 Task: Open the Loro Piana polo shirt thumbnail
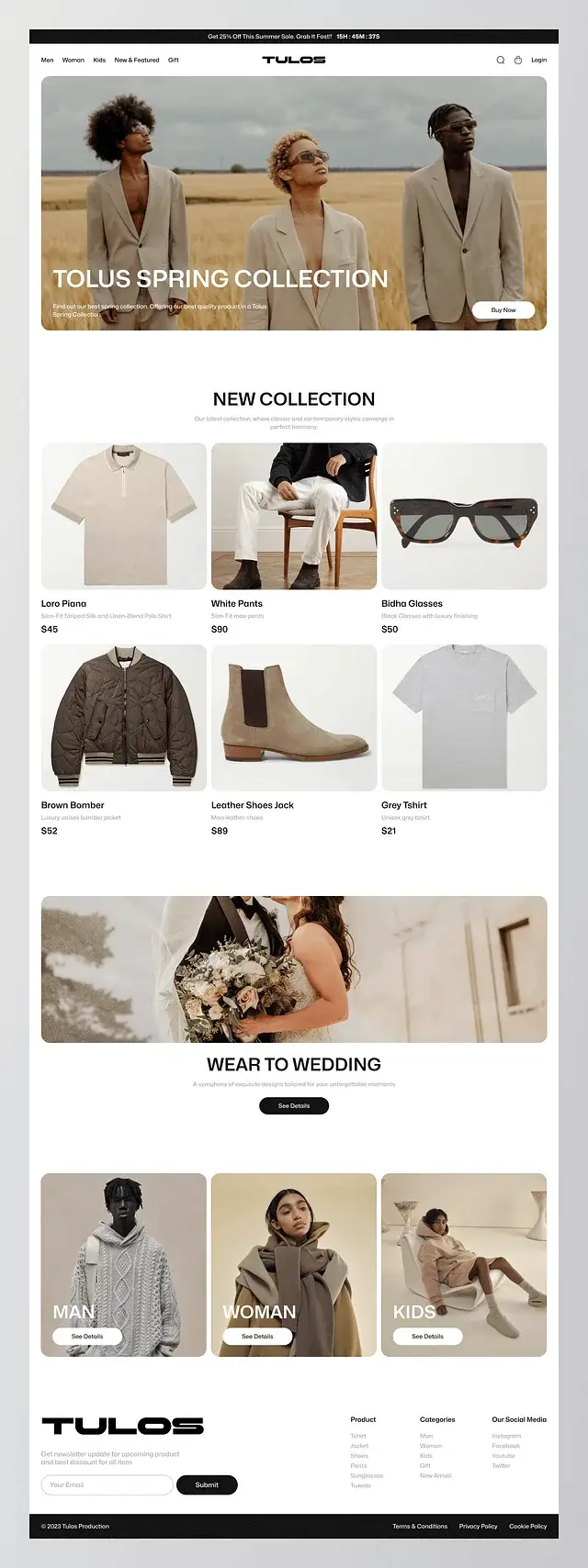click(x=124, y=516)
